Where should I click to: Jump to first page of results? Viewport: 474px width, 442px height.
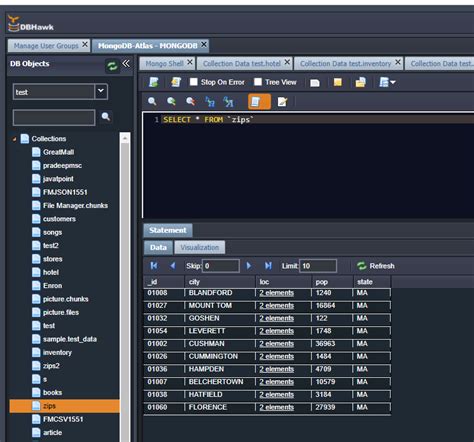point(154,266)
